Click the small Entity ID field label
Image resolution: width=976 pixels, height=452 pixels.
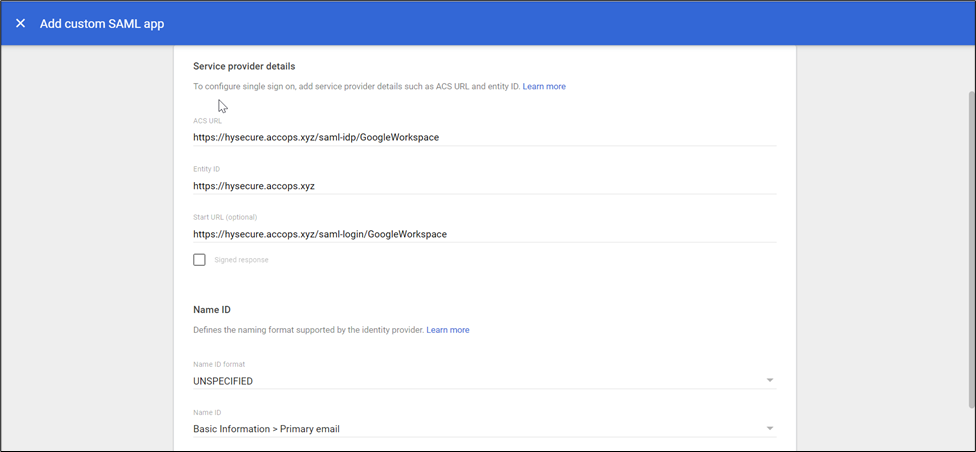[x=206, y=169]
